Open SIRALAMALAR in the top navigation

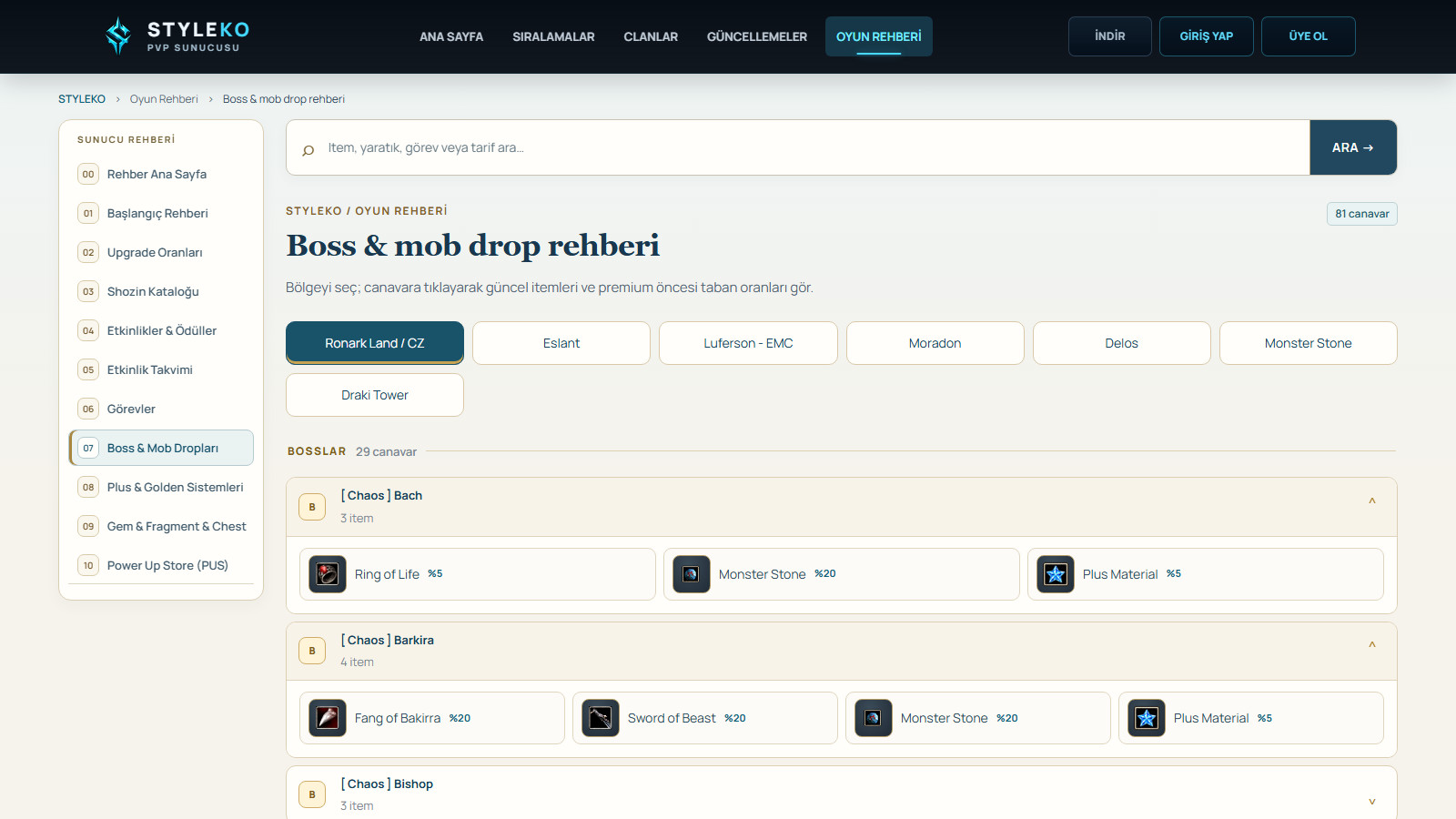(x=553, y=36)
